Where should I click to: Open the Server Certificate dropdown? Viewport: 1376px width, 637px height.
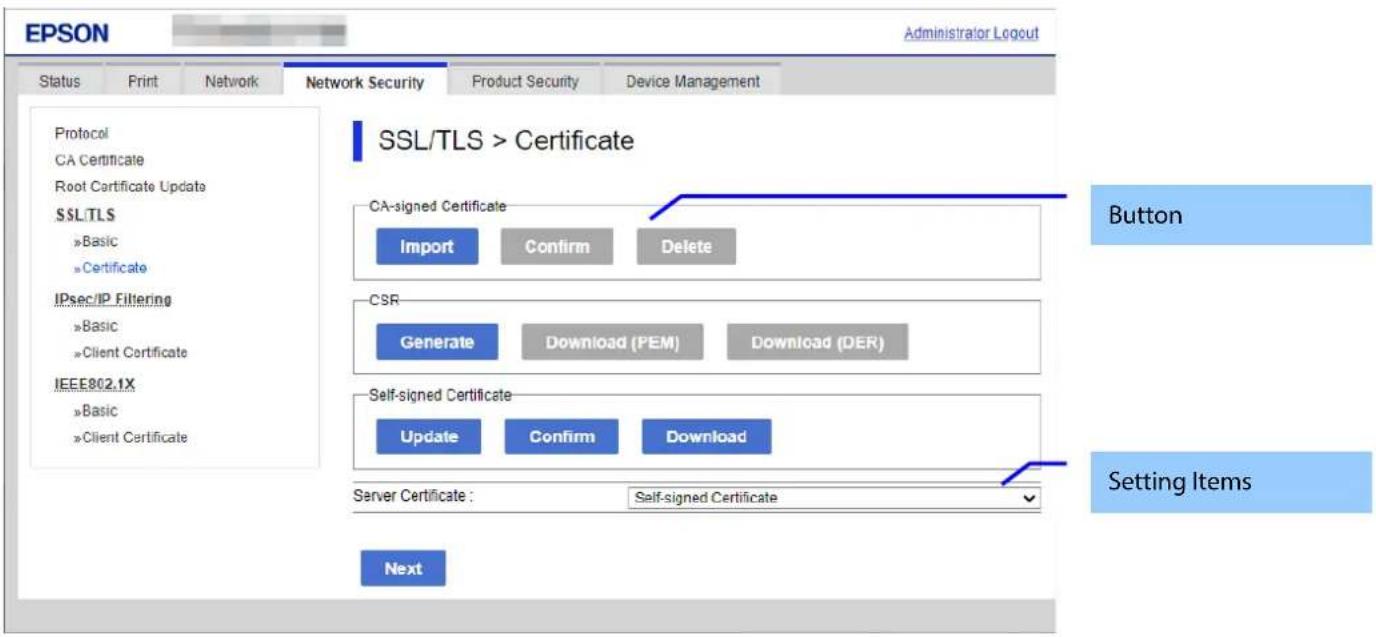[833, 498]
